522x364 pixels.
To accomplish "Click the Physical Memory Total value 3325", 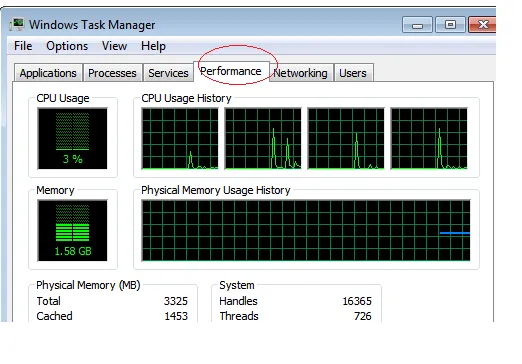I will pos(176,301).
